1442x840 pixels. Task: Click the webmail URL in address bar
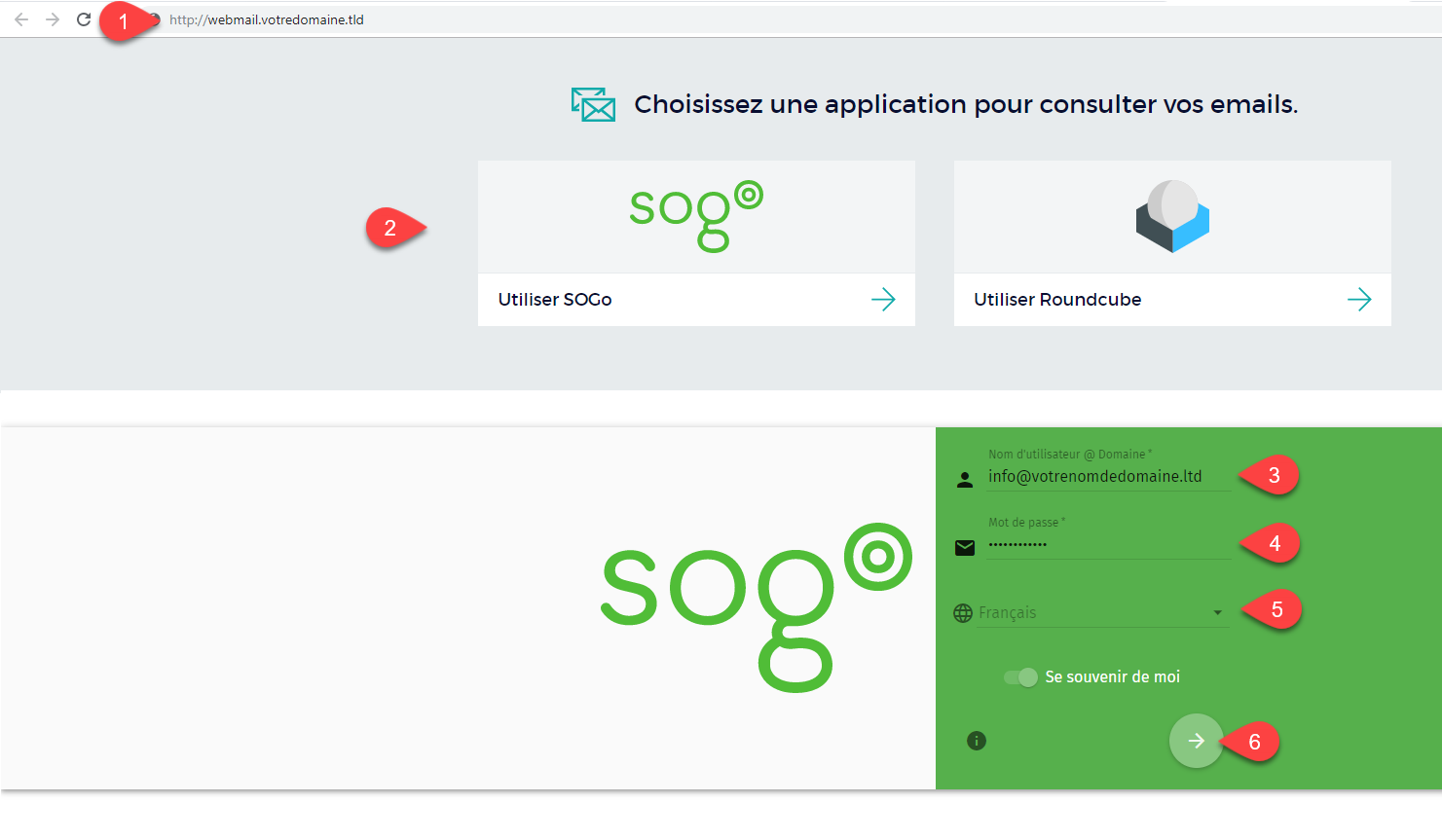click(x=266, y=19)
